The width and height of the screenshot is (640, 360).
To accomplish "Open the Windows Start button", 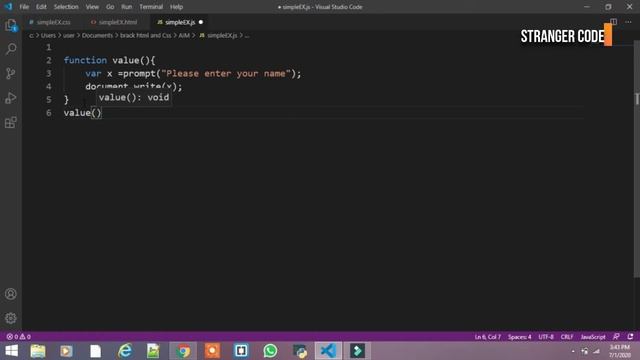I will [x=11, y=351].
